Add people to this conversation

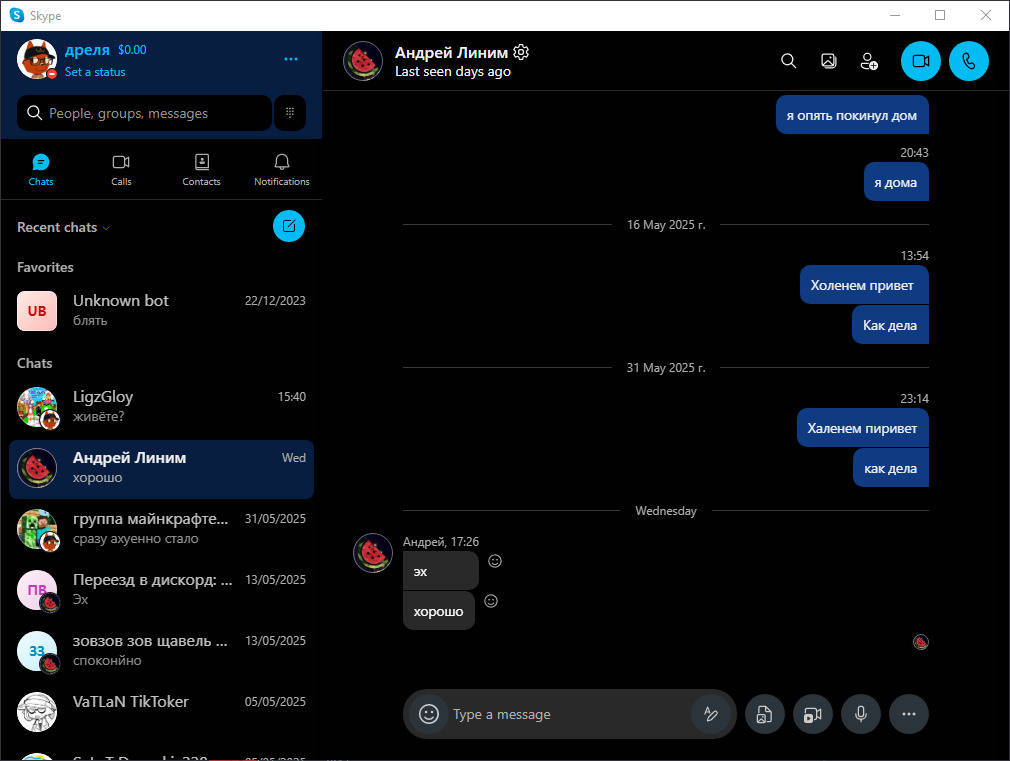(x=869, y=61)
